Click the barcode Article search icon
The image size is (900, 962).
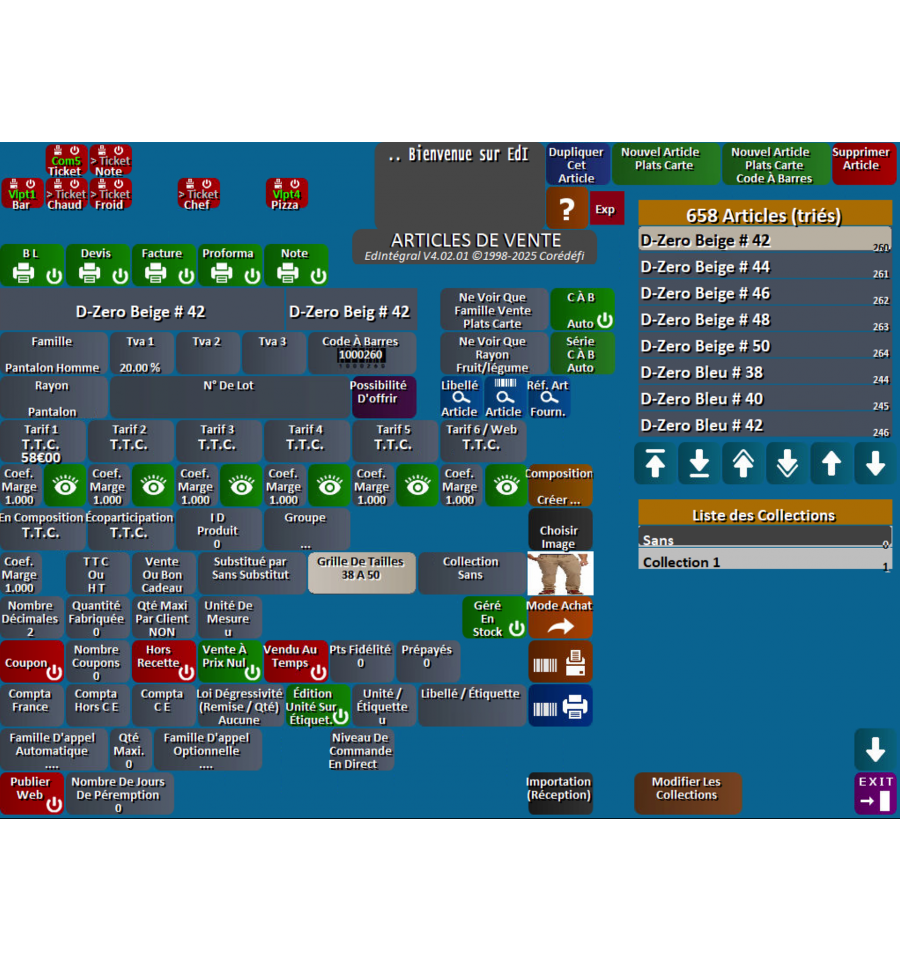point(503,398)
